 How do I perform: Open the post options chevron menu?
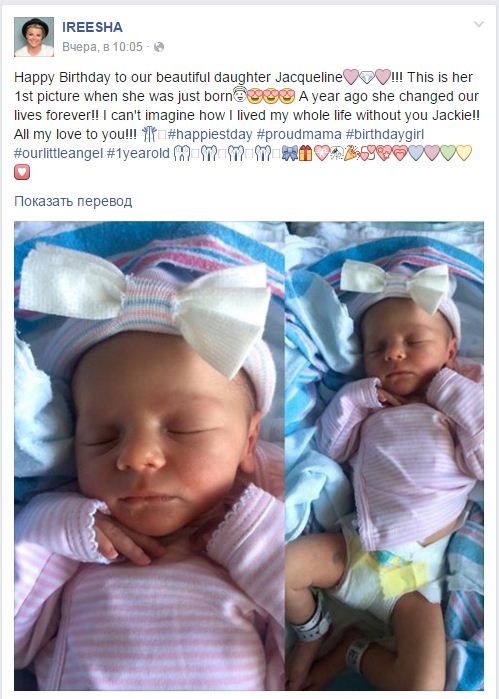tap(478, 24)
